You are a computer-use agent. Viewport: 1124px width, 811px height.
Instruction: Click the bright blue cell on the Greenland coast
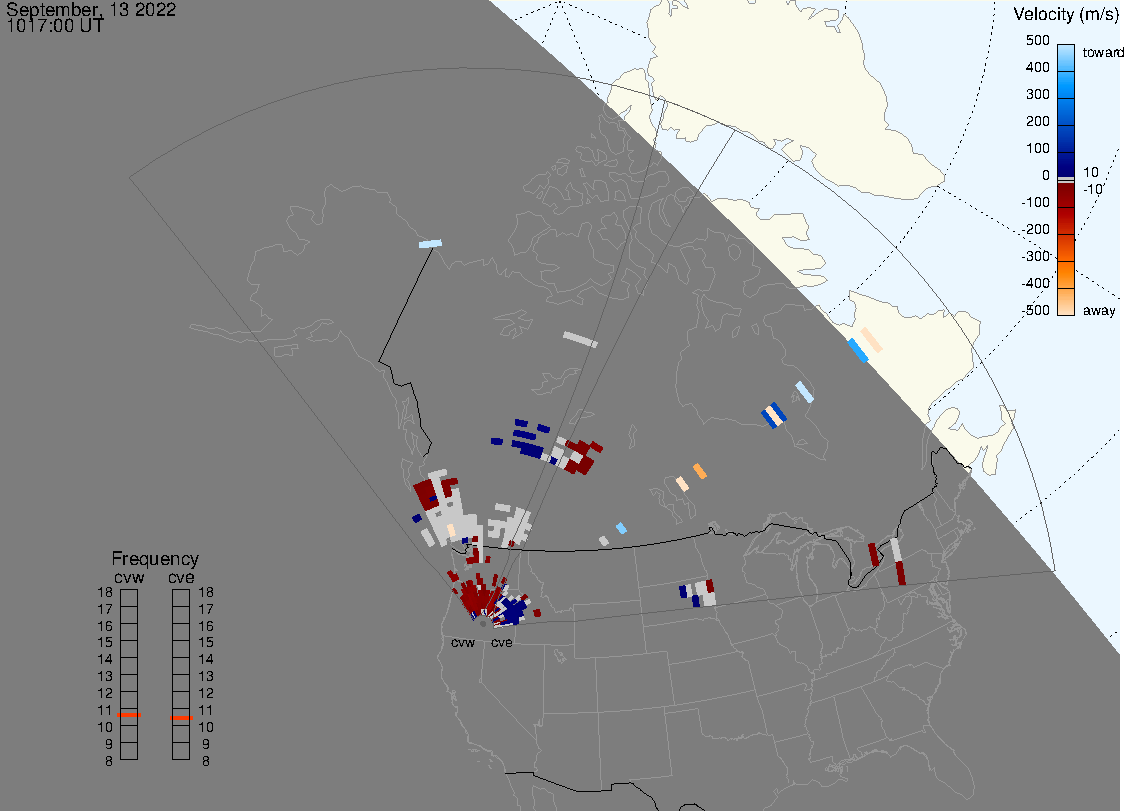(x=858, y=351)
